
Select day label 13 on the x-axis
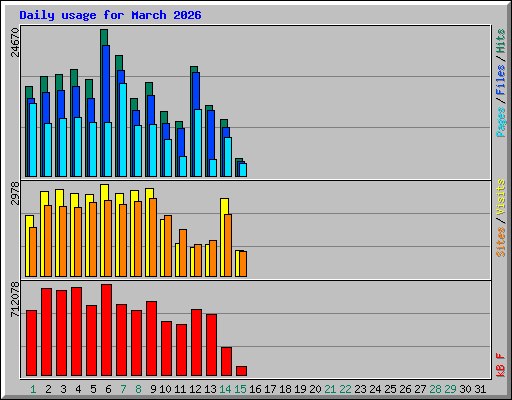(210, 389)
